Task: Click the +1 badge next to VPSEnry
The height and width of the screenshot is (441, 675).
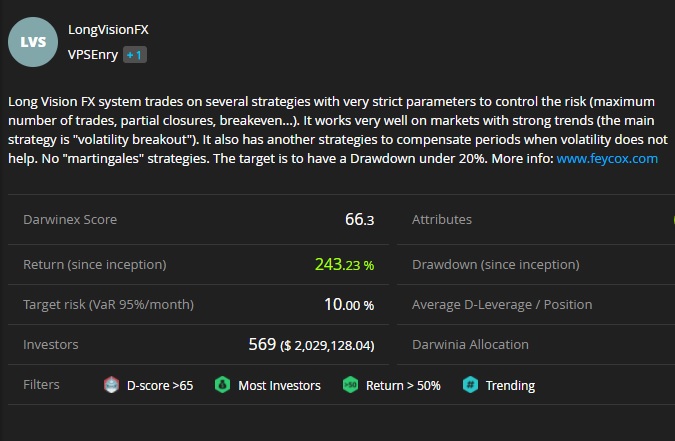Action: (x=135, y=55)
